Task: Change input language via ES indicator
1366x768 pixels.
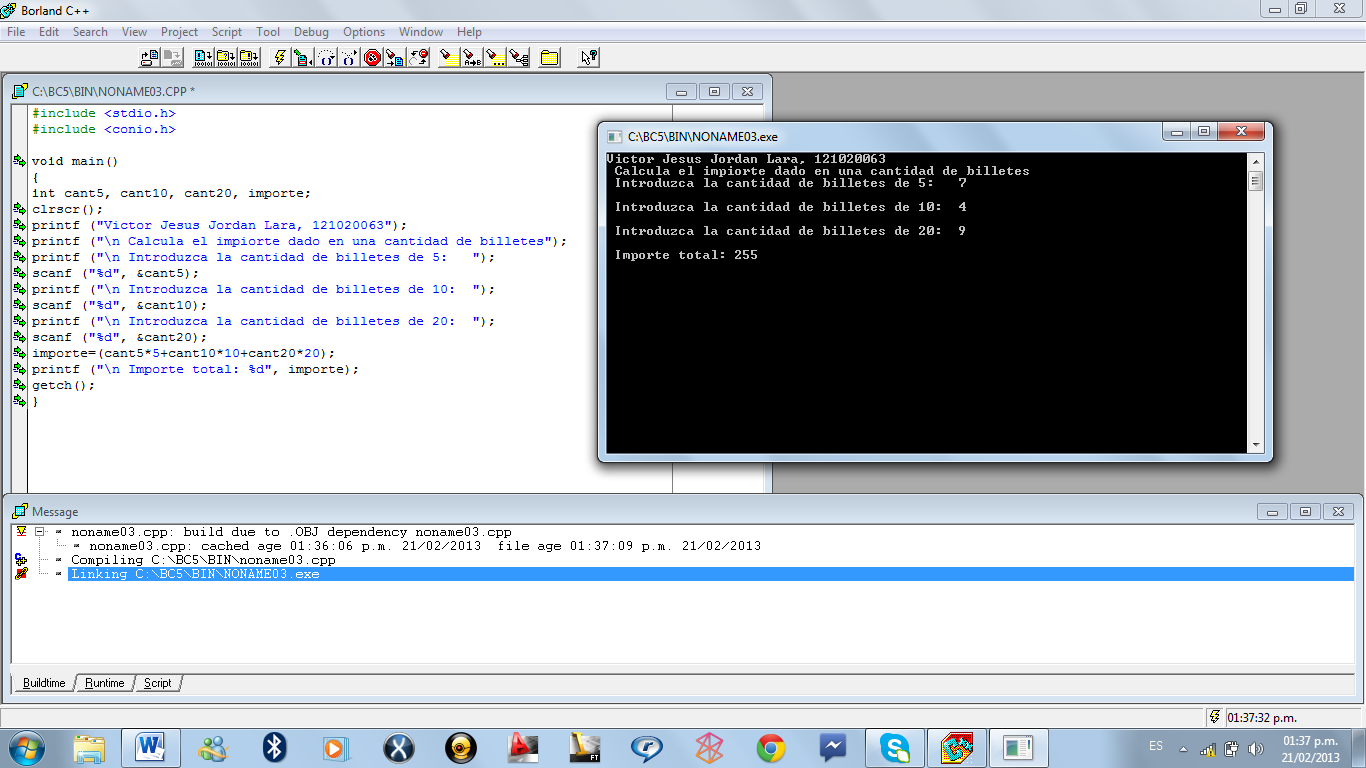Action: click(x=1155, y=746)
